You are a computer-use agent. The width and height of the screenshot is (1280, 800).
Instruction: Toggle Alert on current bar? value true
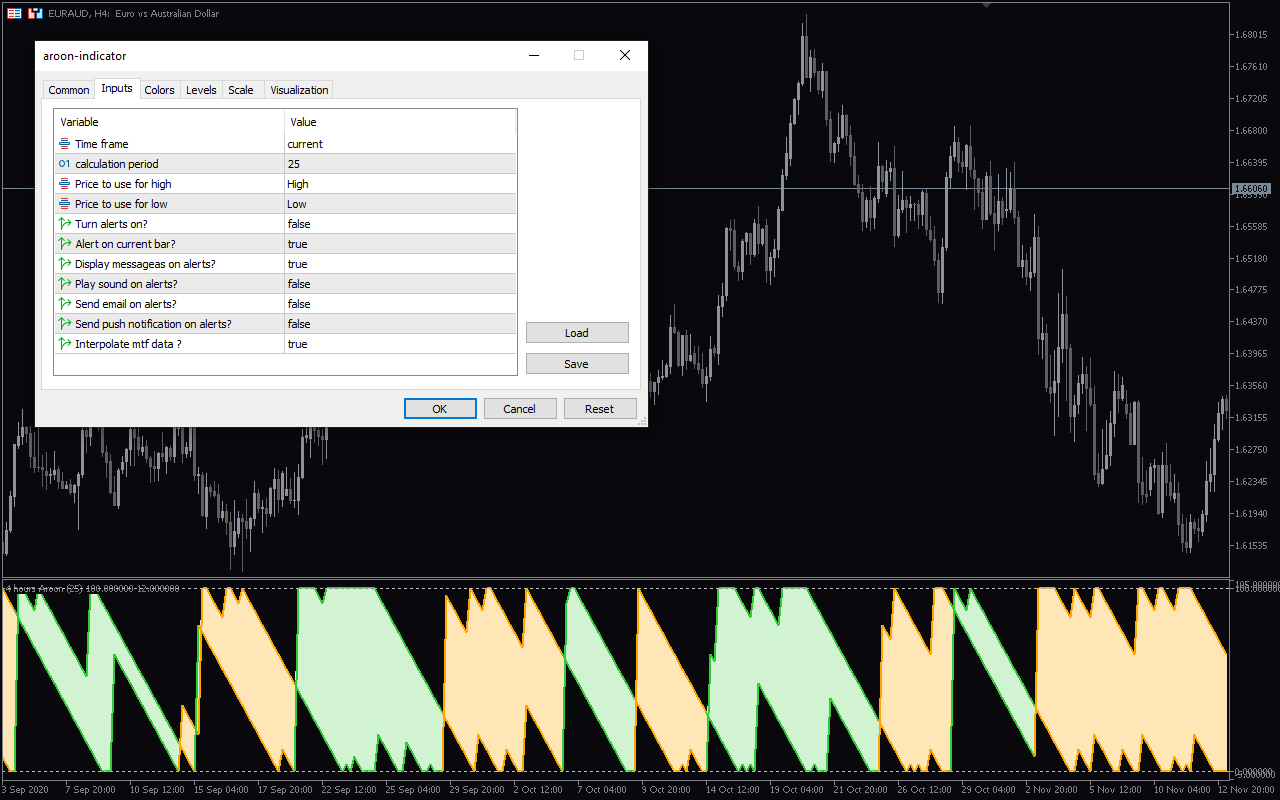400,244
